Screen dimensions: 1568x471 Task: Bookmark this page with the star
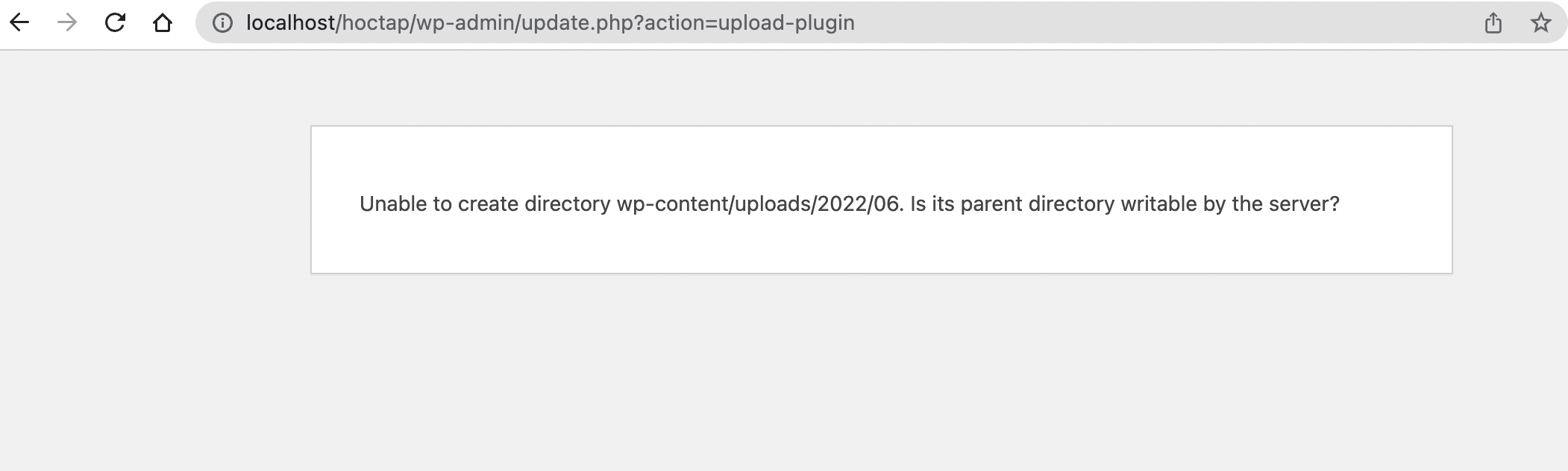1540,23
